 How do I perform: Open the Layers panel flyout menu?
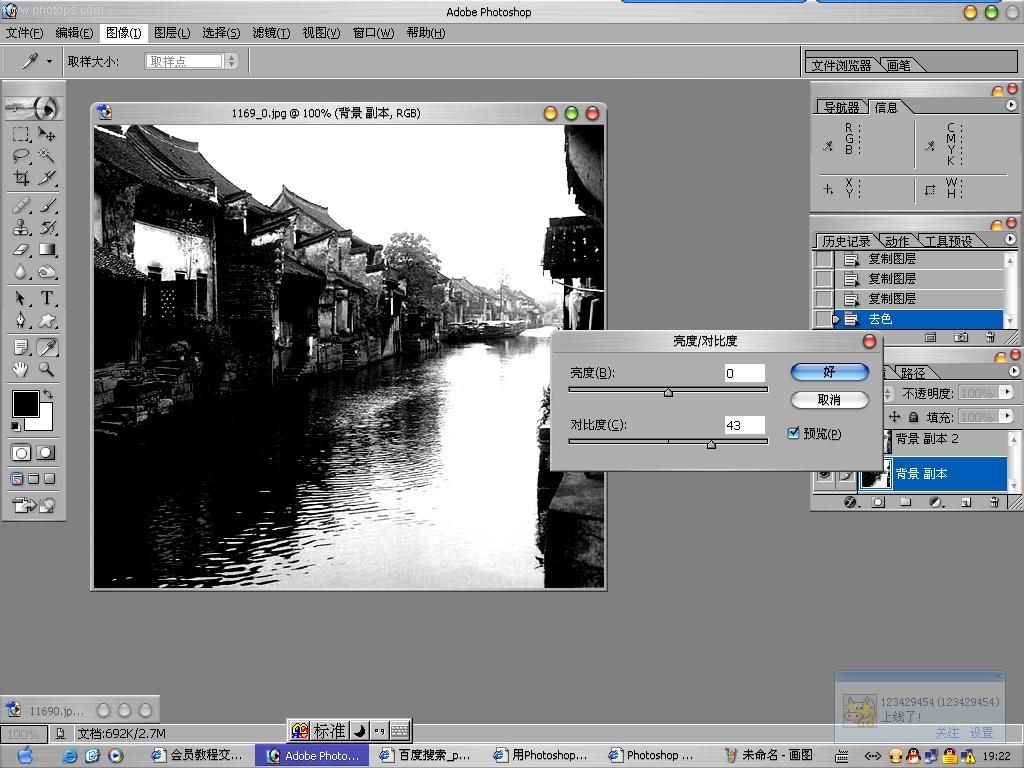click(1014, 371)
